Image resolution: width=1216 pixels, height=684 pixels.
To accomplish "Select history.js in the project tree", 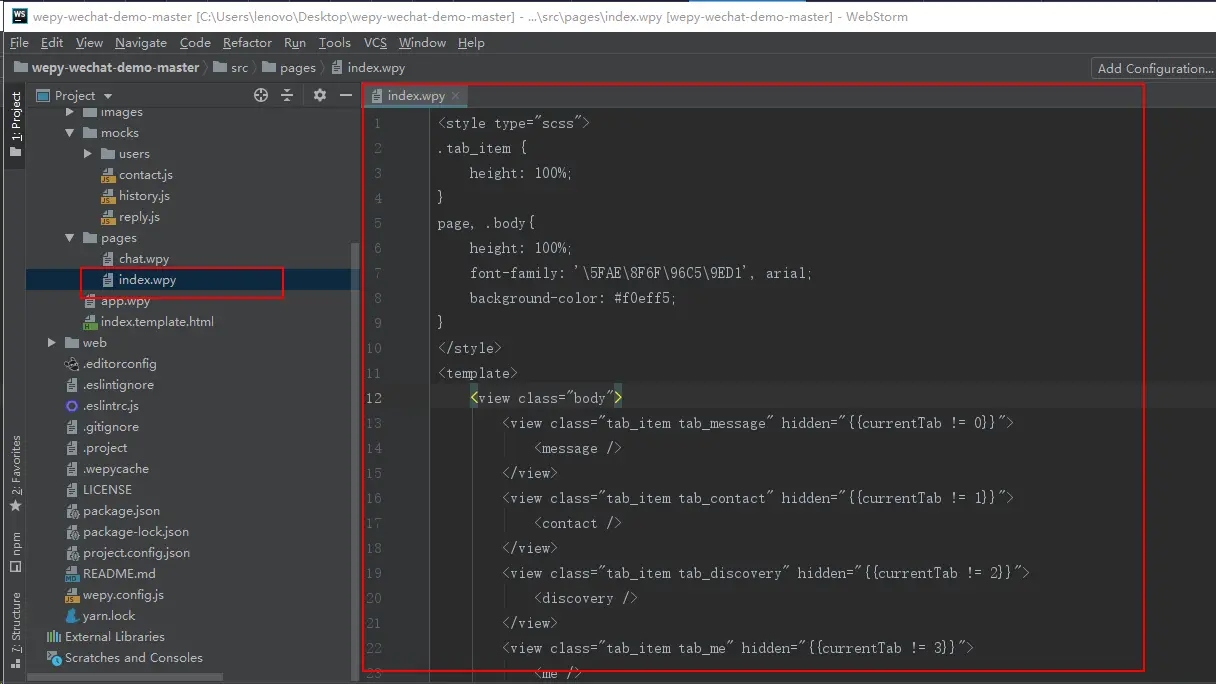I will coord(144,196).
